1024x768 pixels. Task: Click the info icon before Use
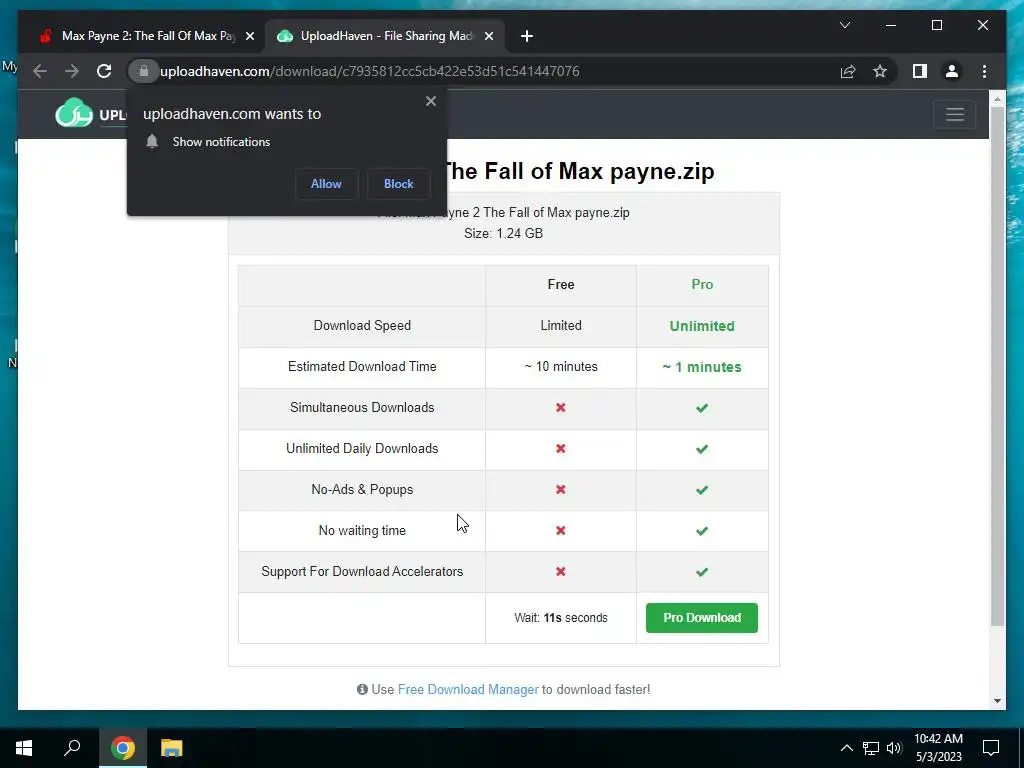coord(362,690)
